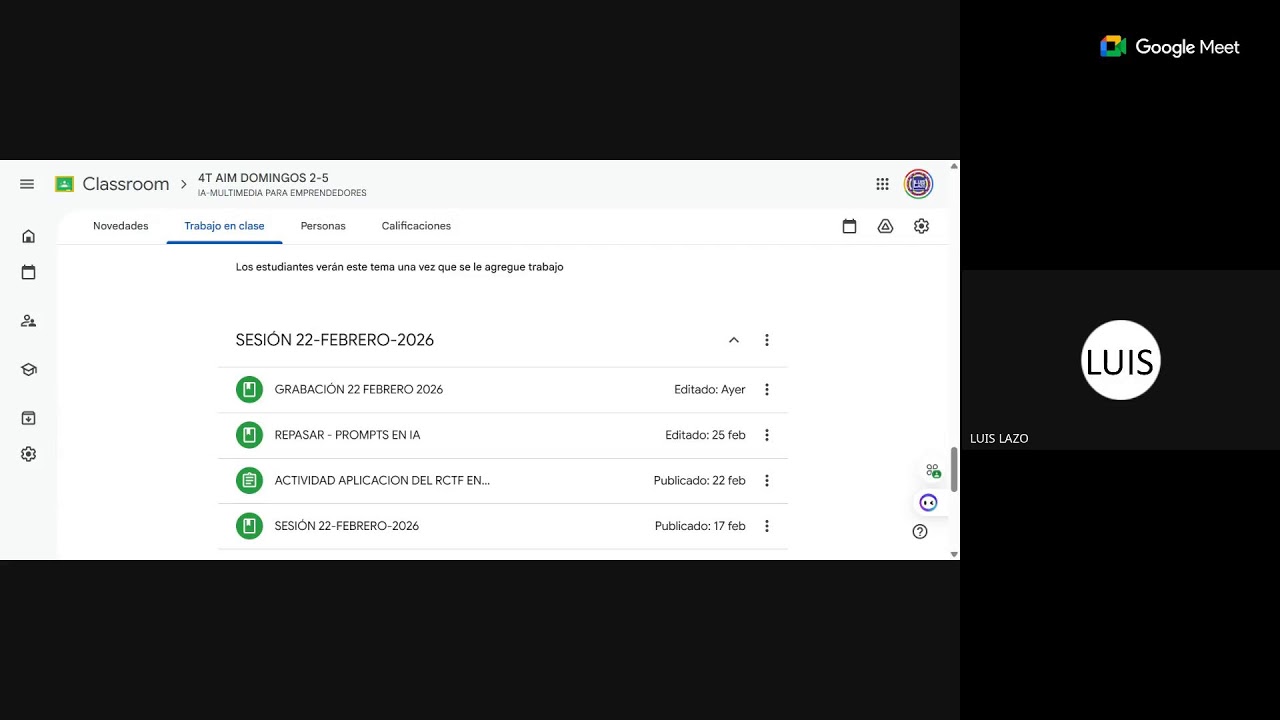The width and height of the screenshot is (1280, 720).
Task: Open more options for ACTIVIDAD APLICACION DEL RCTF
Action: click(767, 480)
